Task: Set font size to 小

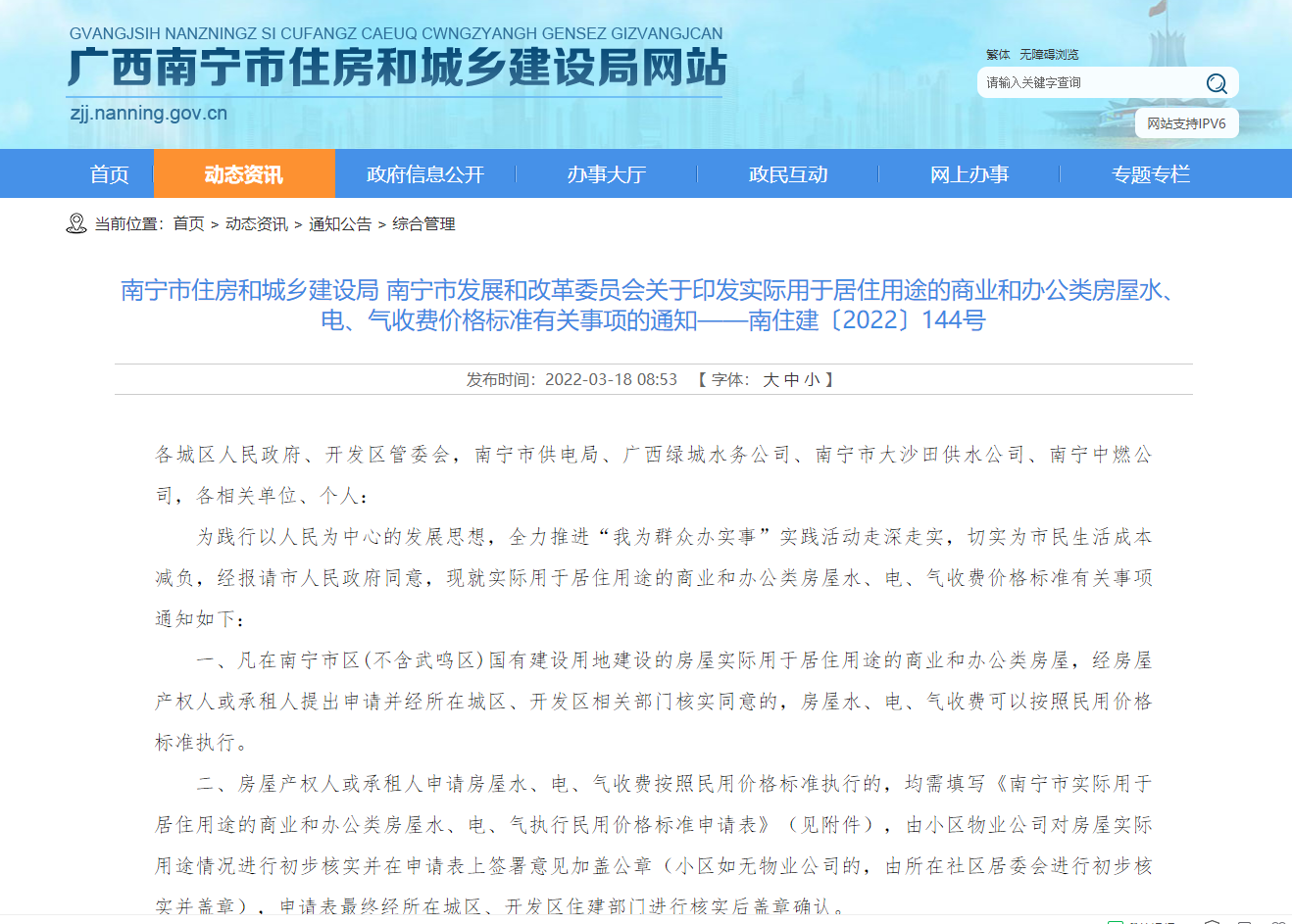Action: point(812,380)
